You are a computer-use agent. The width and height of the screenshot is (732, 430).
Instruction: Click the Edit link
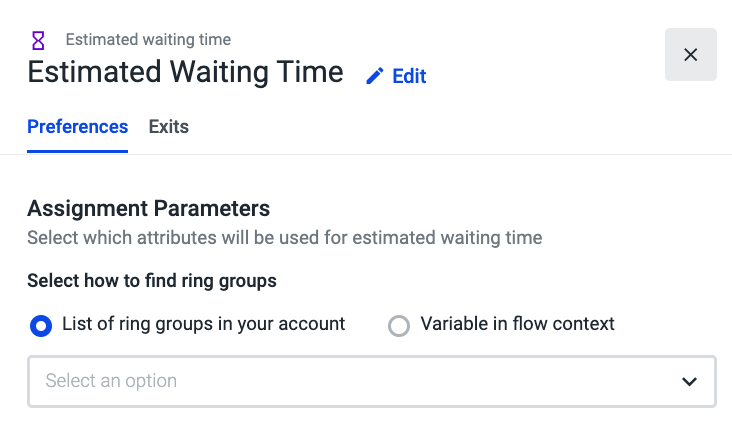point(409,76)
